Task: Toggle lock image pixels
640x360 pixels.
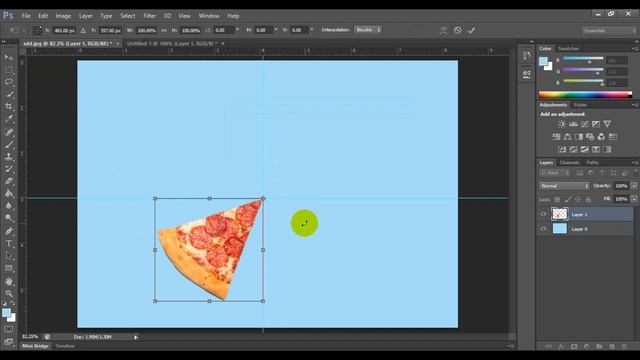Action: point(568,199)
